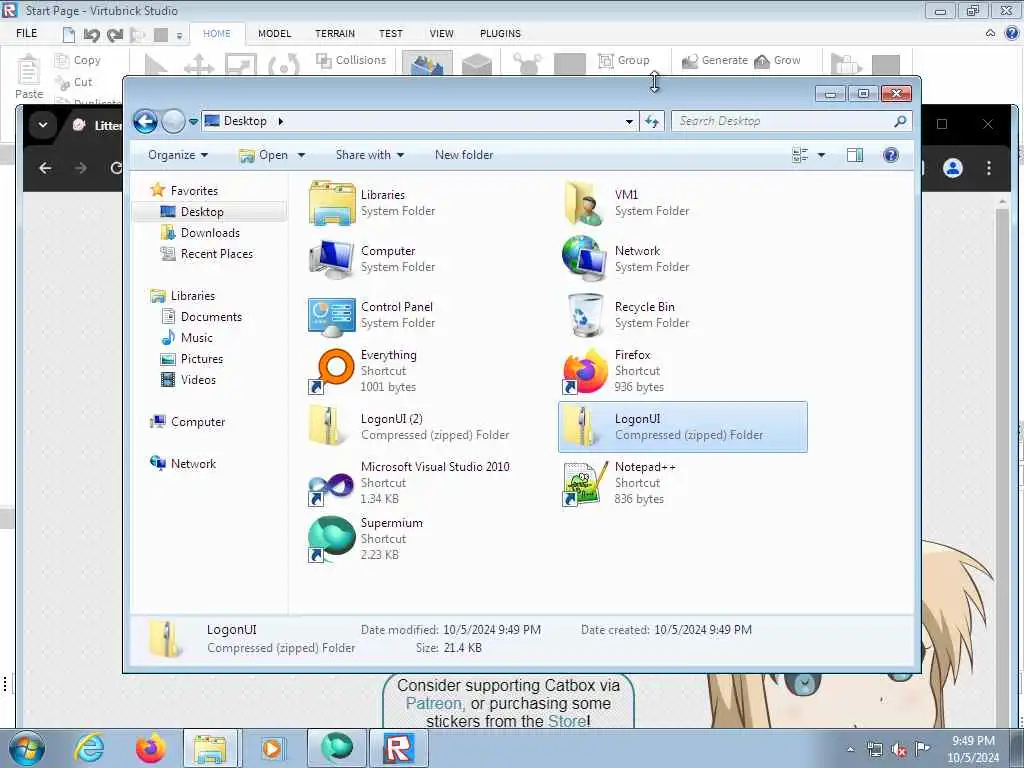Click New document icon in Studio toolbar
The width and height of the screenshot is (1024, 768).
click(69, 35)
